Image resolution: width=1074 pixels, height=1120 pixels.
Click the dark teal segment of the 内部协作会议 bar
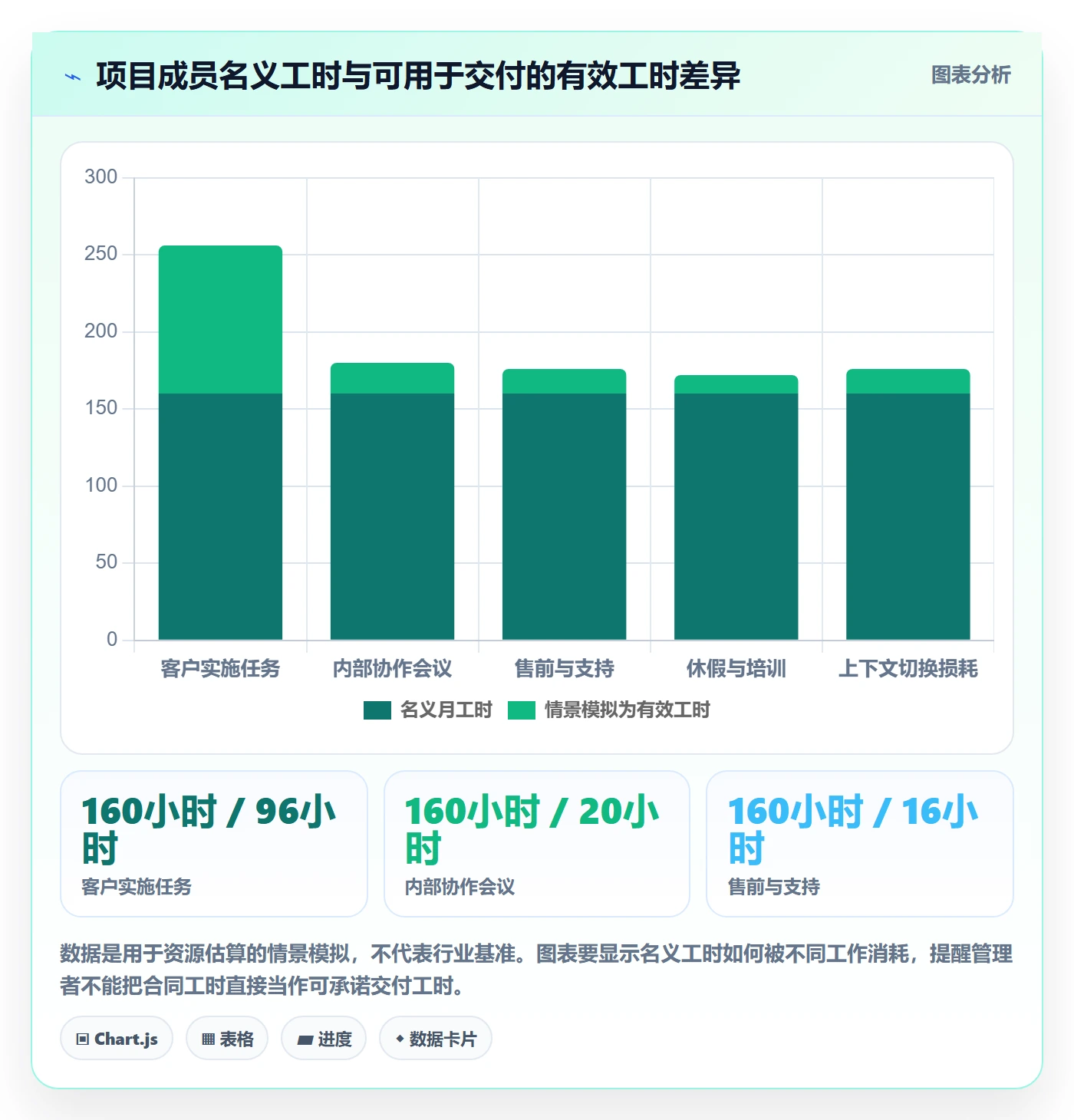(x=392, y=516)
